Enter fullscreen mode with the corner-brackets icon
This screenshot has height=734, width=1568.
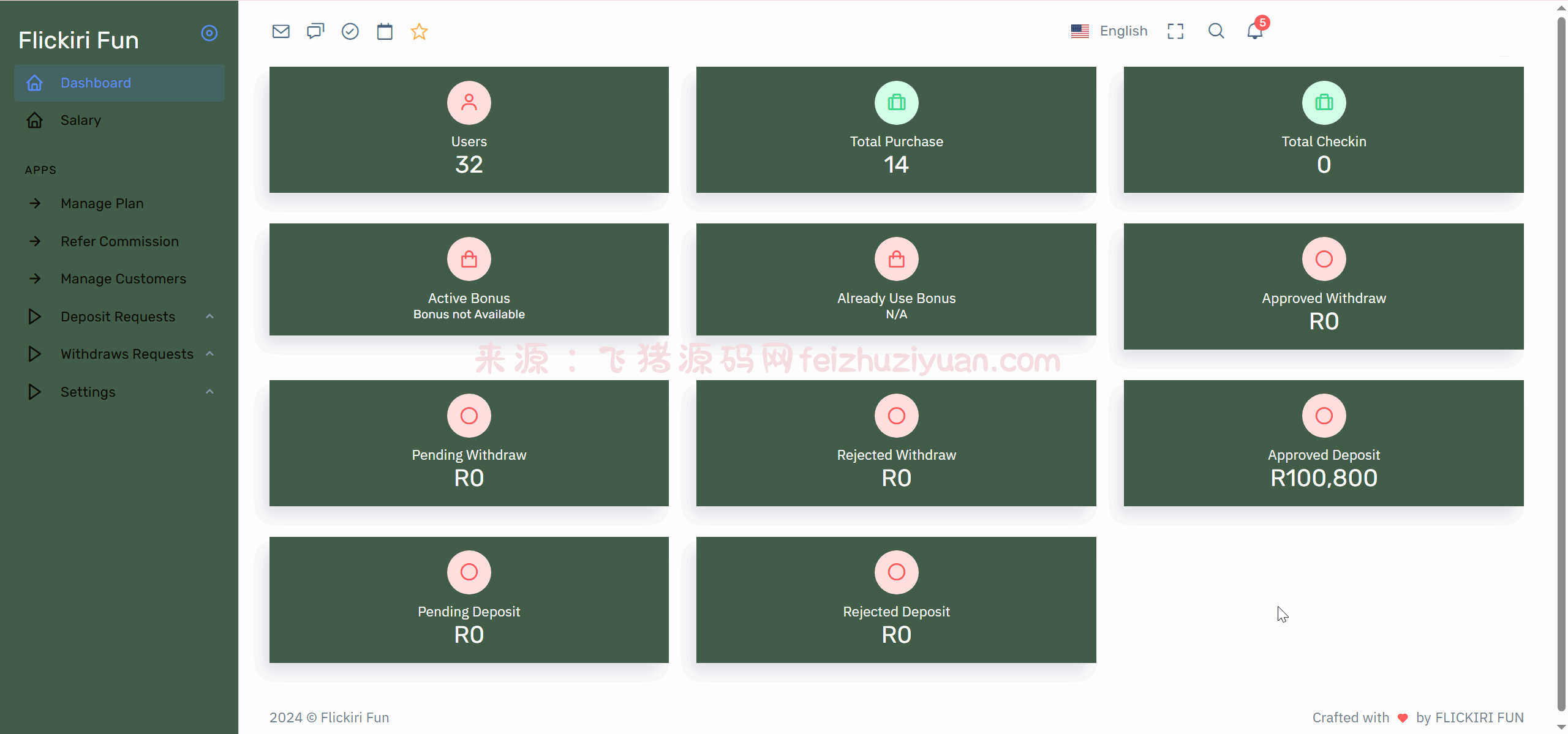pyautogui.click(x=1175, y=31)
